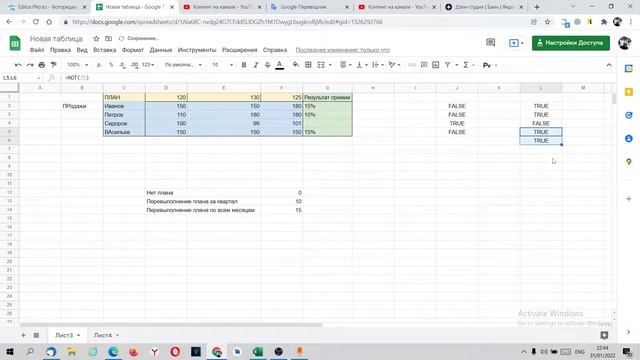Open the Правка menu
The height and width of the screenshot is (360, 640).
(60, 50)
